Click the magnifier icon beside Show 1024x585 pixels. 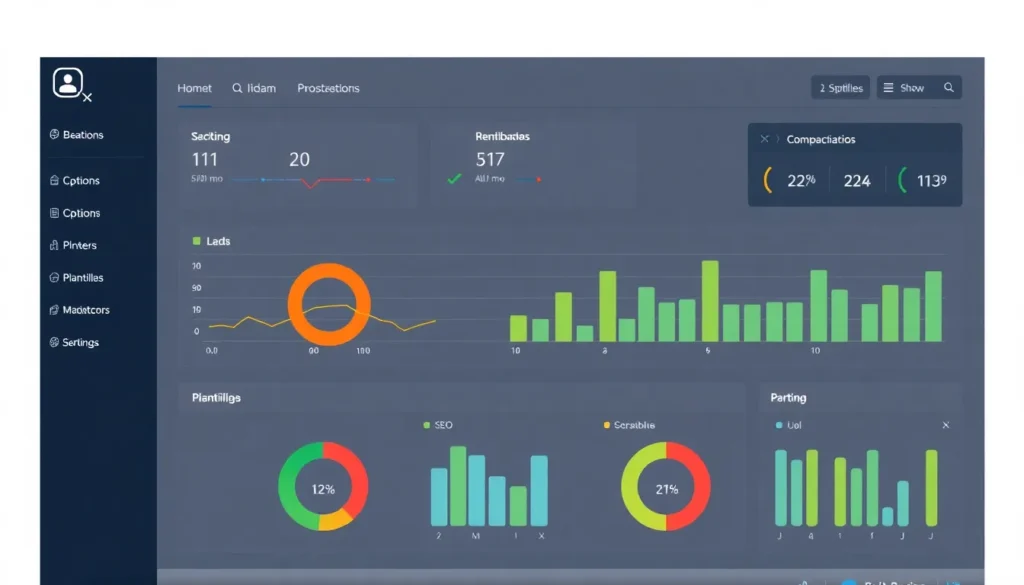949,88
